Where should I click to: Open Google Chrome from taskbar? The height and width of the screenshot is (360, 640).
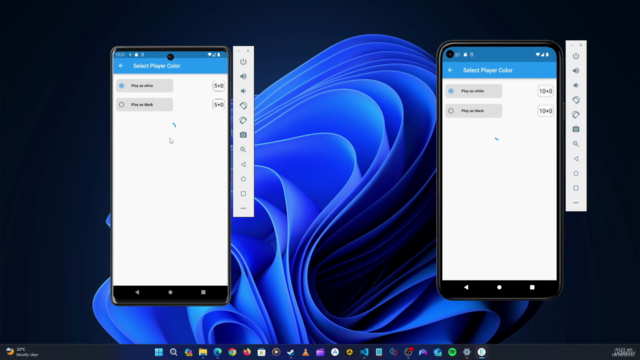232,352
